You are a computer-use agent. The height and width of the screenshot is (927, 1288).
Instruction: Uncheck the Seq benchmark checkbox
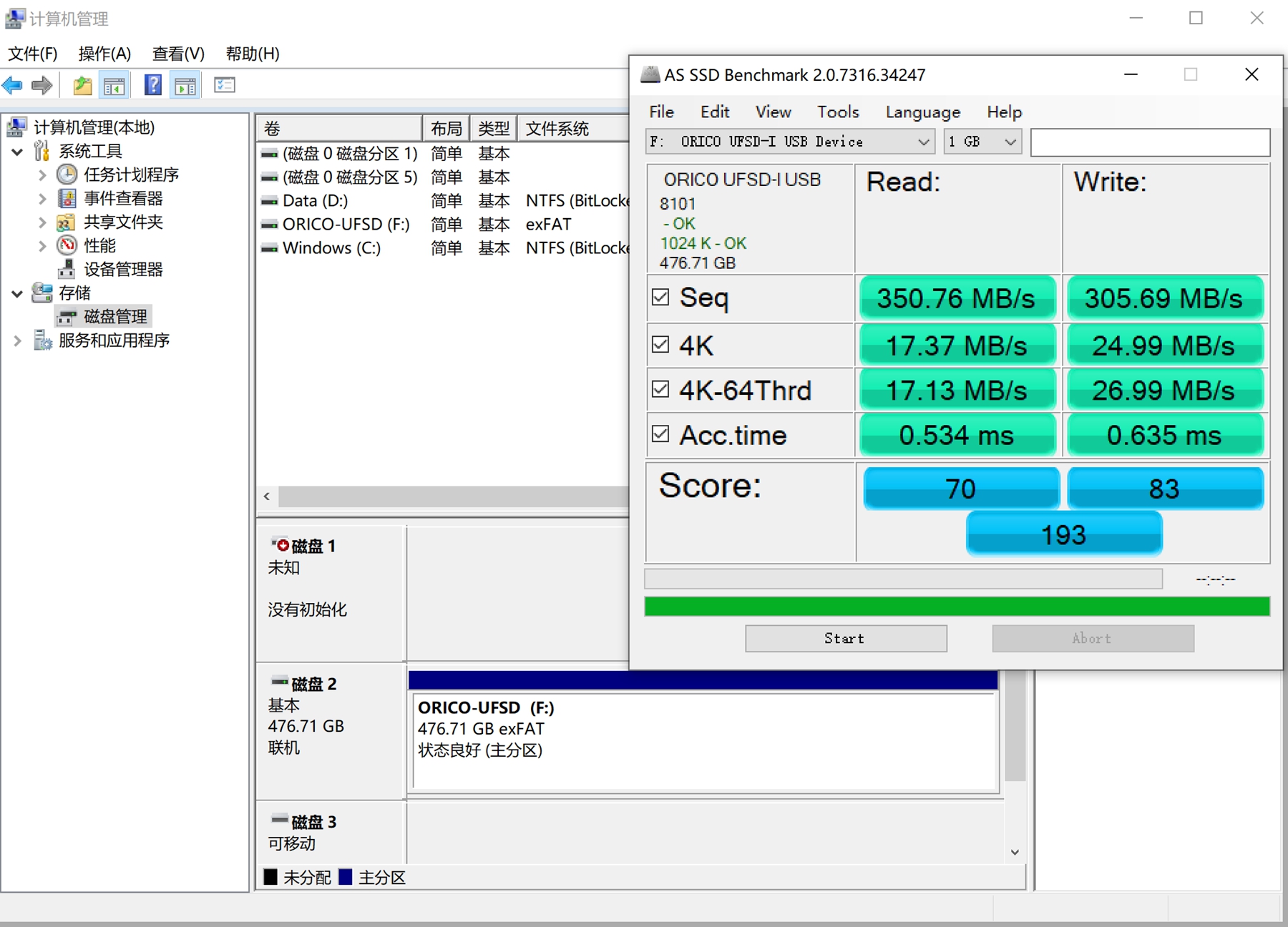pos(660,297)
